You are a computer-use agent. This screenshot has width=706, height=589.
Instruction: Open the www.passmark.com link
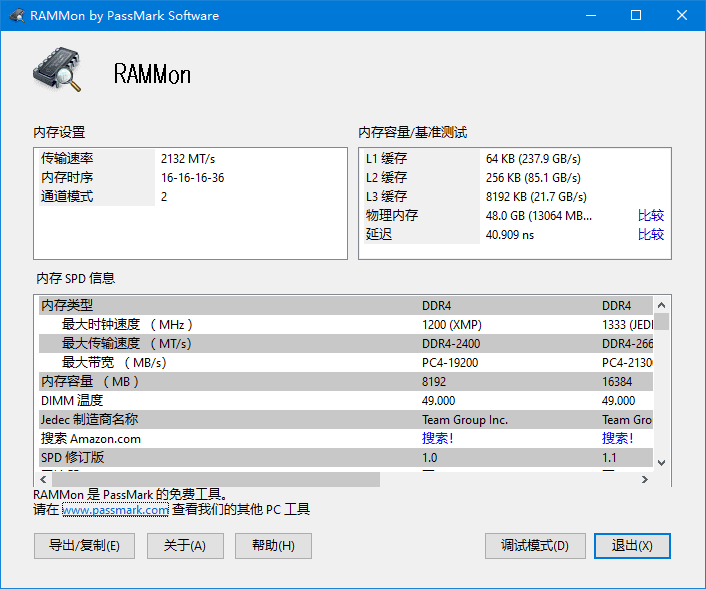tap(115, 510)
